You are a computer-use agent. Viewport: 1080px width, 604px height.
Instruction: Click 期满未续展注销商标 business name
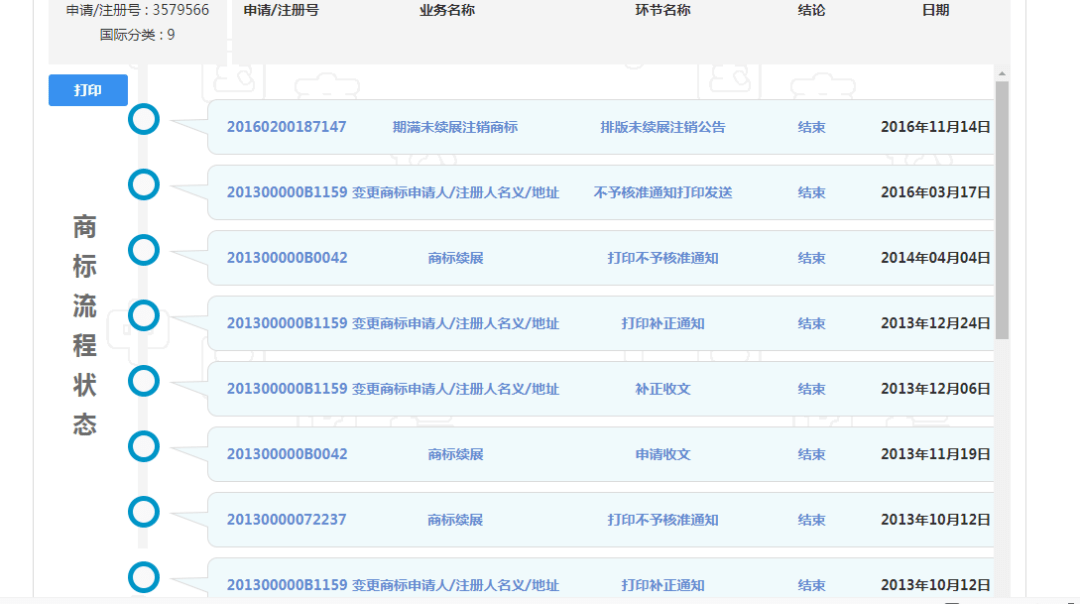pyautogui.click(x=455, y=127)
